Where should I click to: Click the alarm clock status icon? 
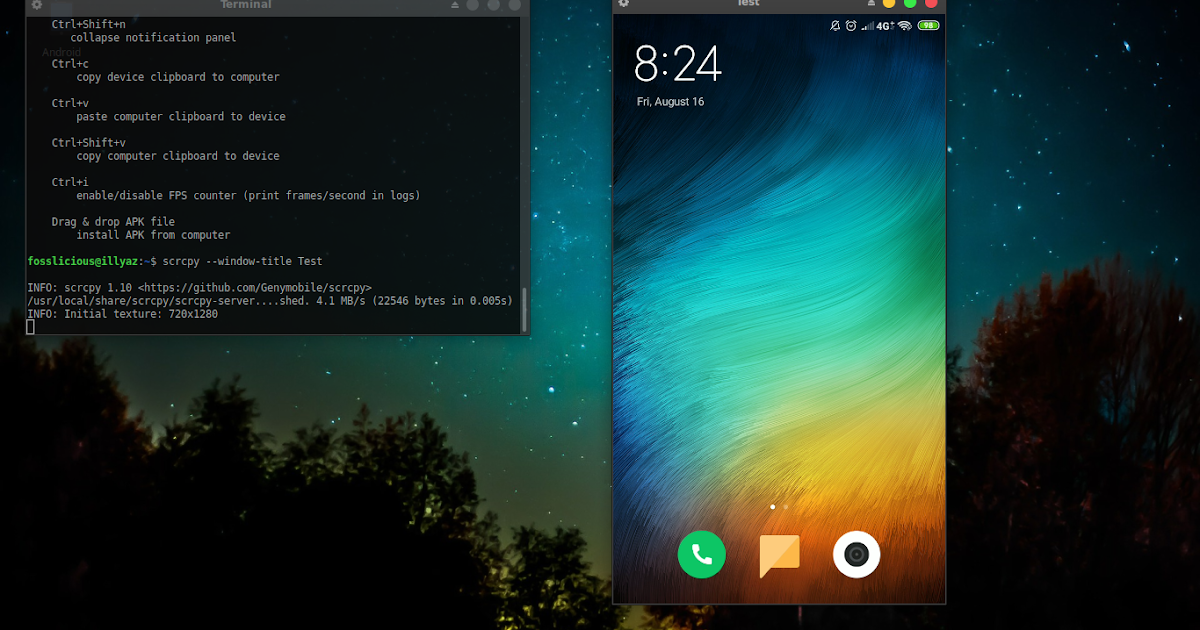(850, 25)
